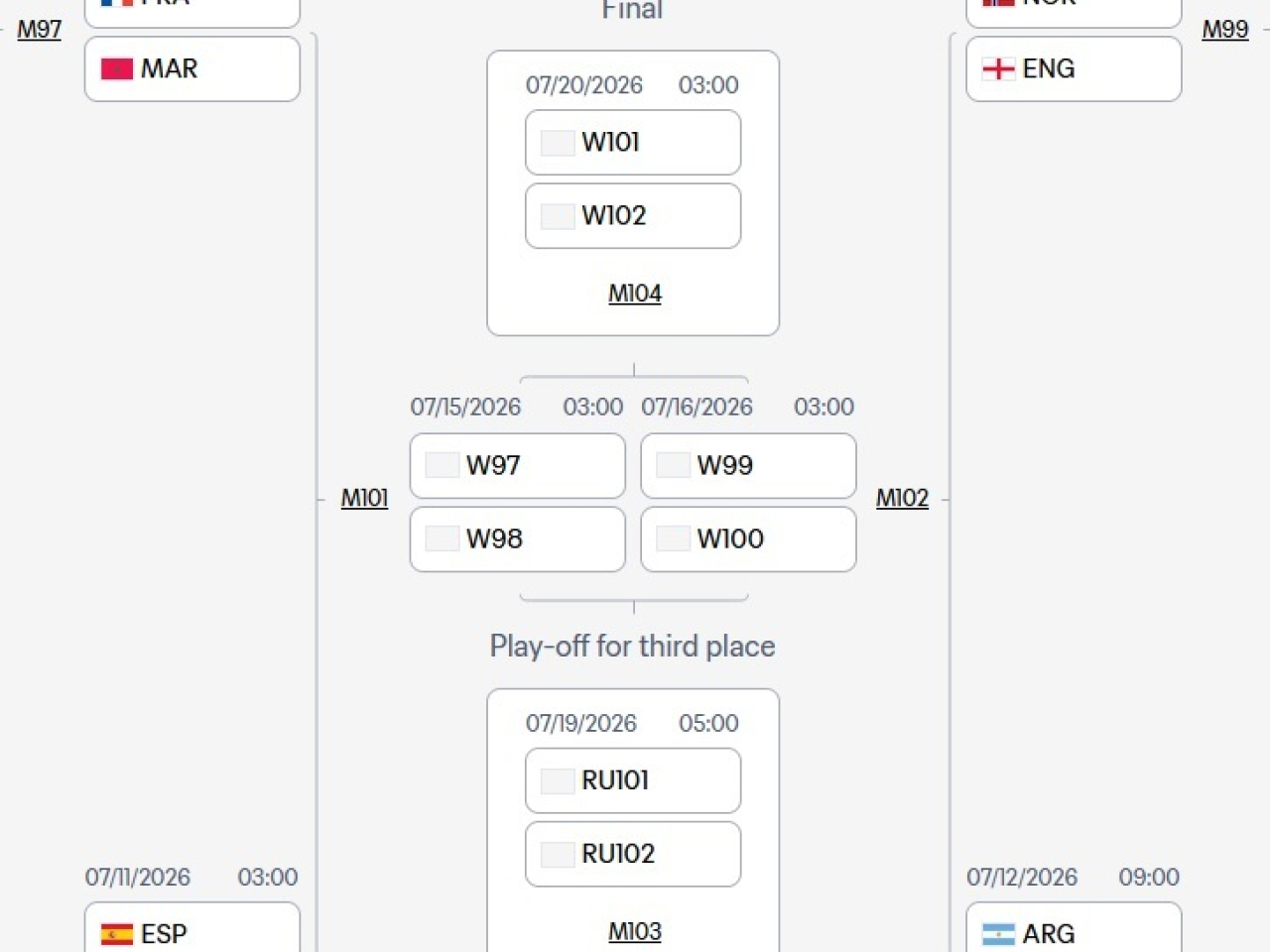
Task: Click the Spain flag icon
Action: pyautogui.click(x=117, y=934)
